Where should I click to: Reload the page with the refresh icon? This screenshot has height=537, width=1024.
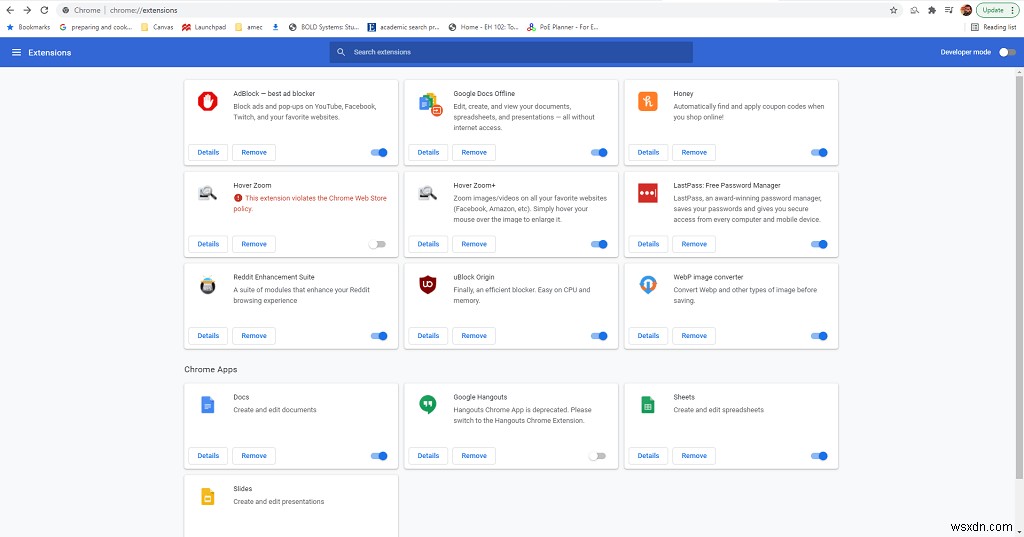(44, 10)
